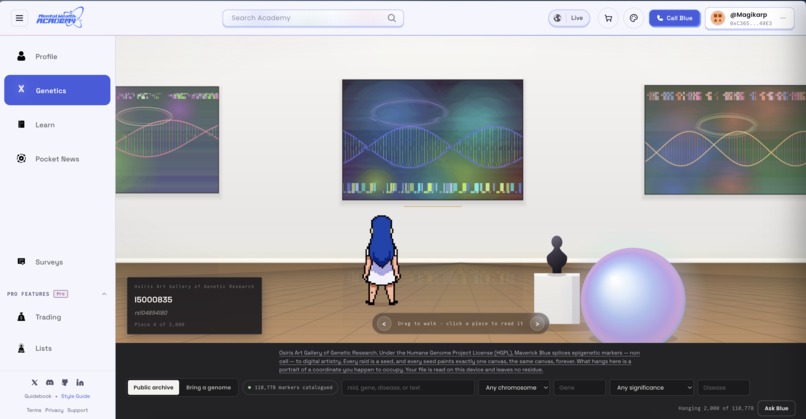Image resolution: width=806 pixels, height=419 pixels.
Task: Open Pocket News from sidebar
Action: tap(57, 158)
